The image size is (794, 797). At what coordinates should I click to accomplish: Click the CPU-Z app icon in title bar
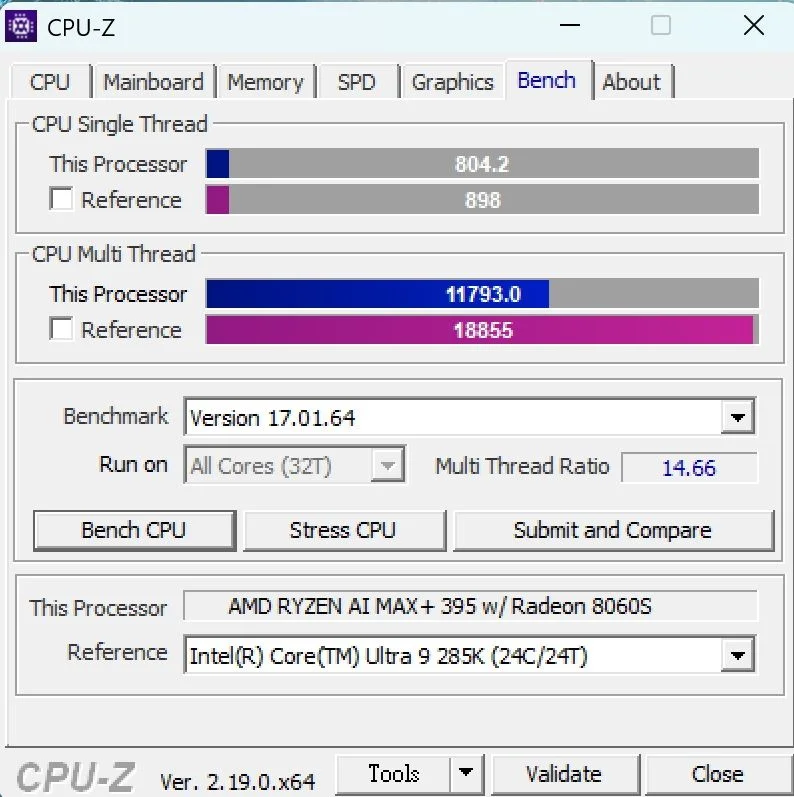21,25
